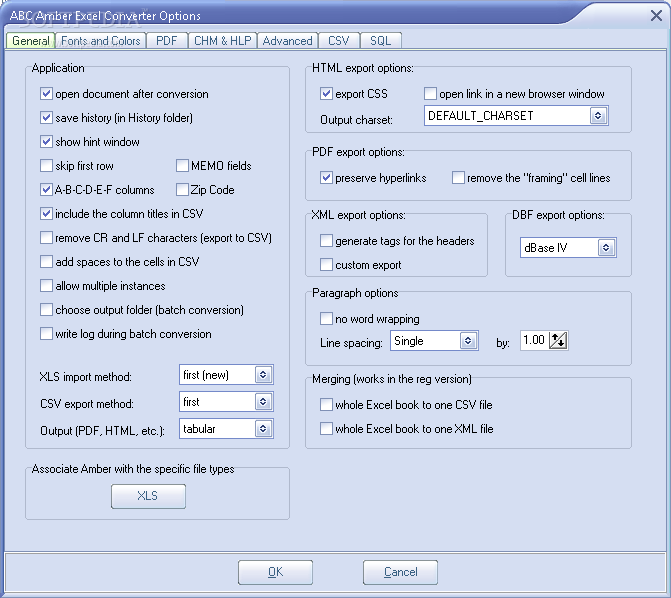Enable the Zip Code checkbox
The width and height of the screenshot is (671, 598).
(x=182, y=190)
